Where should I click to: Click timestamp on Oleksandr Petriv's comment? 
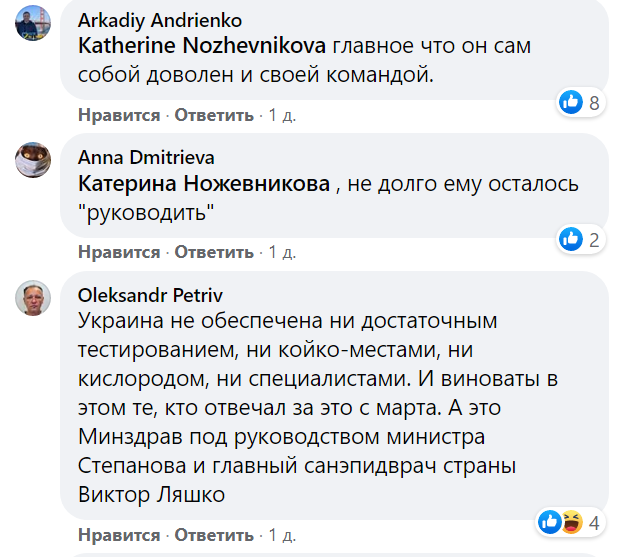(x=283, y=534)
